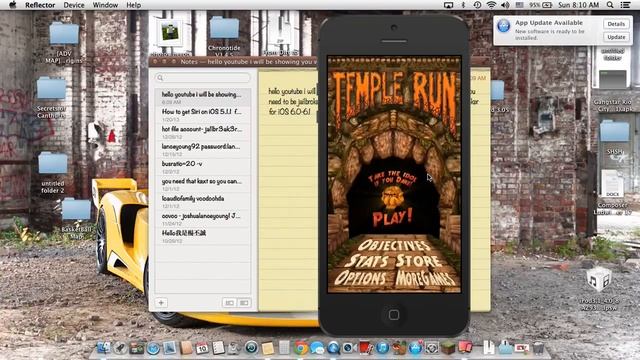Select the 'oovoo - joshualanceyoung' note

(x=202, y=219)
